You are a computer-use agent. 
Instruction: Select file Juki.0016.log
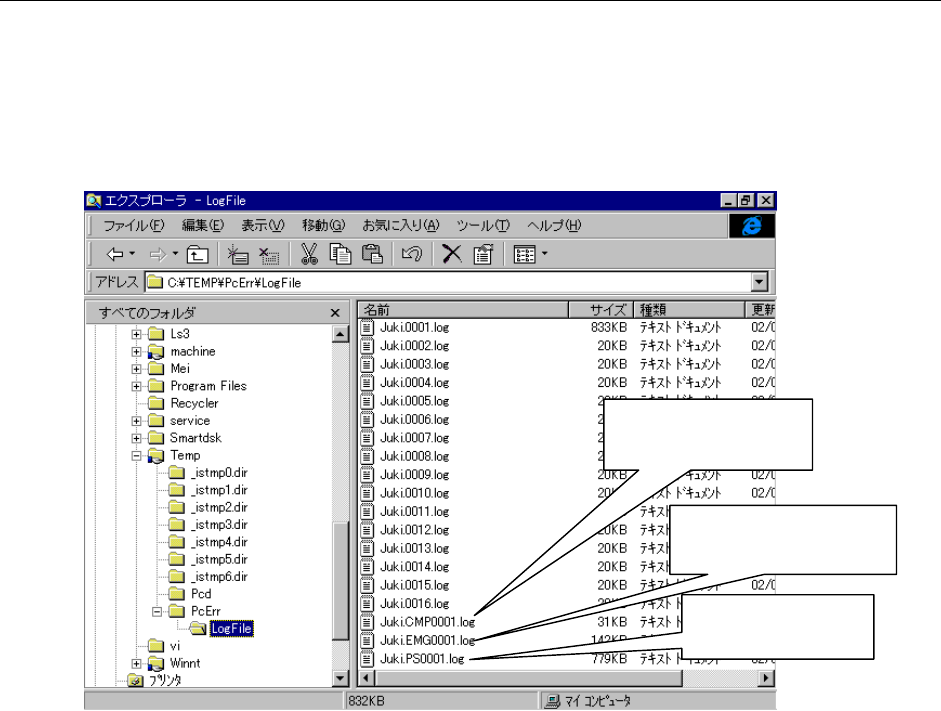[414, 604]
